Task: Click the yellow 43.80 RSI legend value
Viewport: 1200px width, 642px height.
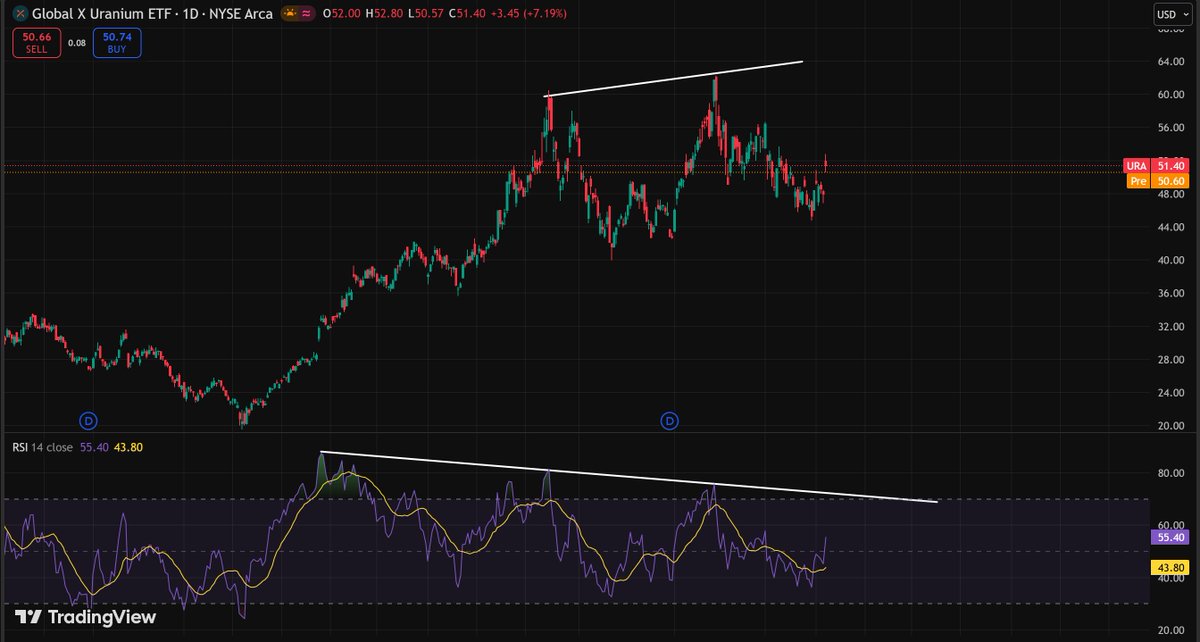Action: [x=129, y=448]
